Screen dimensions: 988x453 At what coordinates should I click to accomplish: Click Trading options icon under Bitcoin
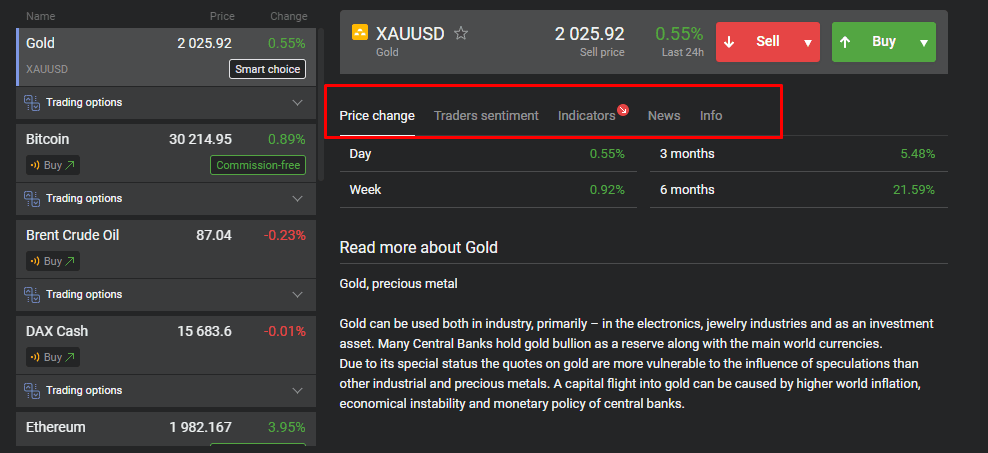click(32, 199)
